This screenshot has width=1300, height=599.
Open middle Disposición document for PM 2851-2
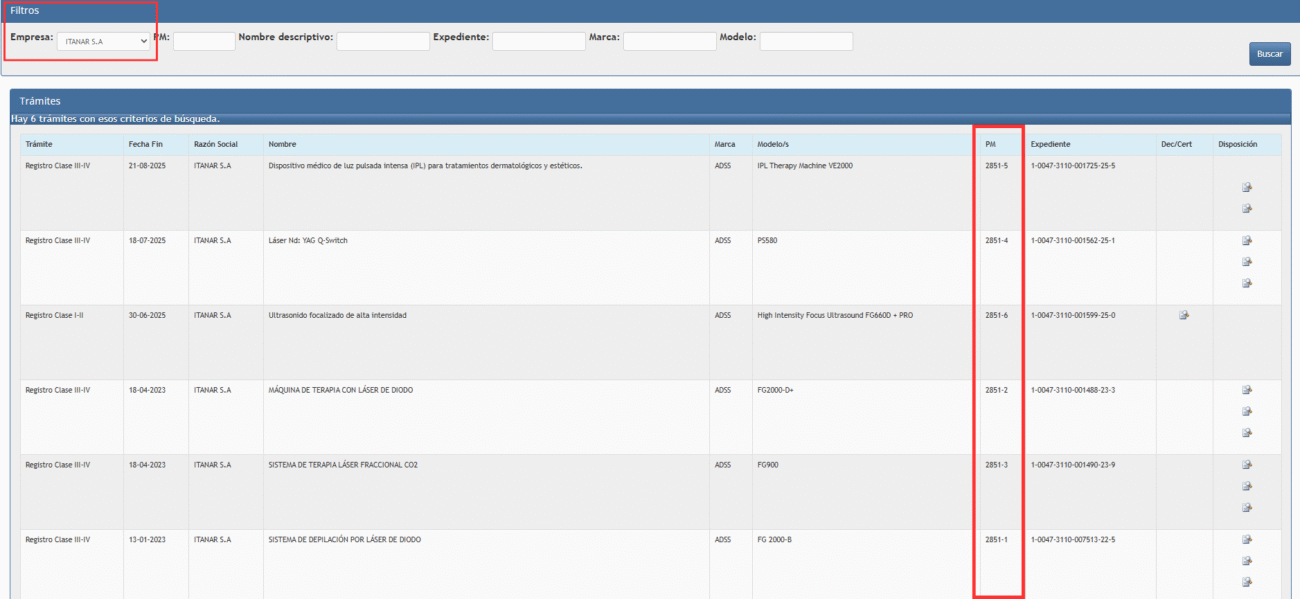coord(1247,412)
